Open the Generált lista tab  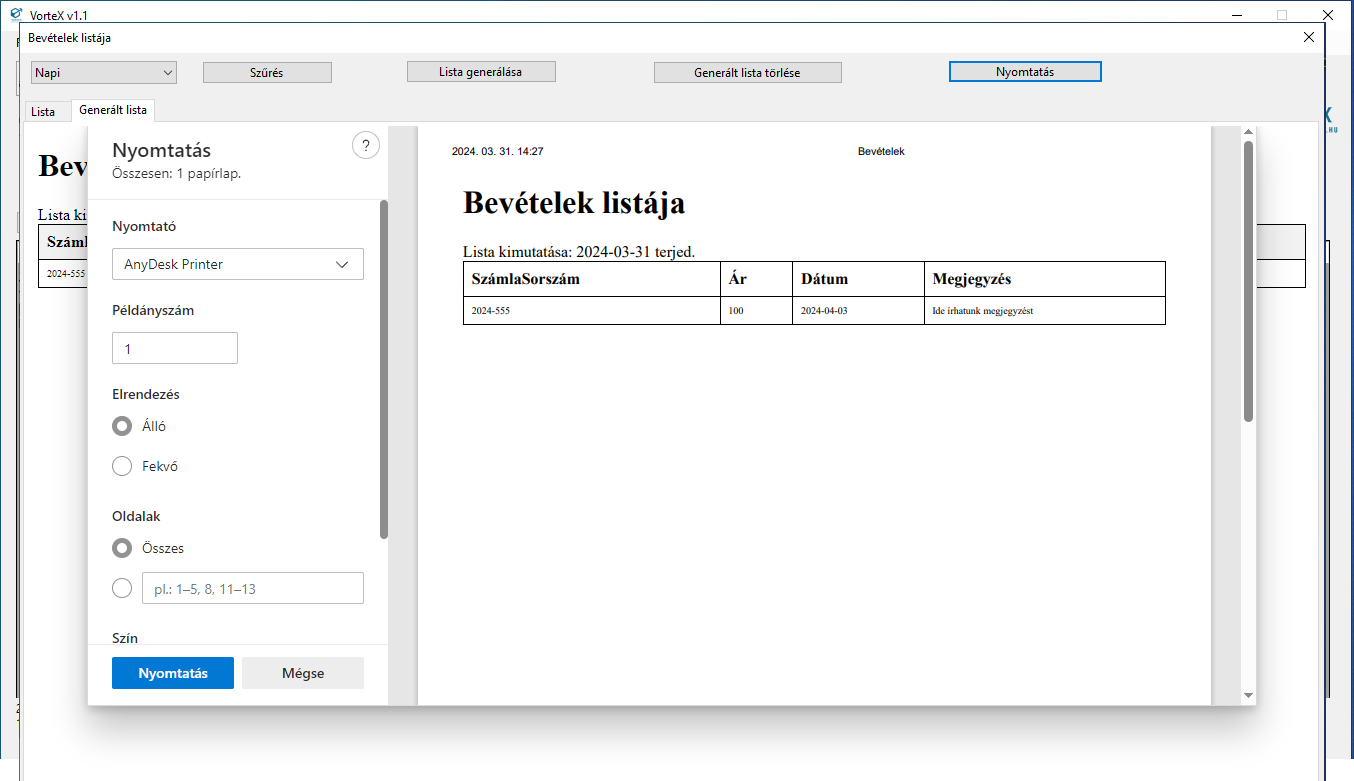[113, 110]
